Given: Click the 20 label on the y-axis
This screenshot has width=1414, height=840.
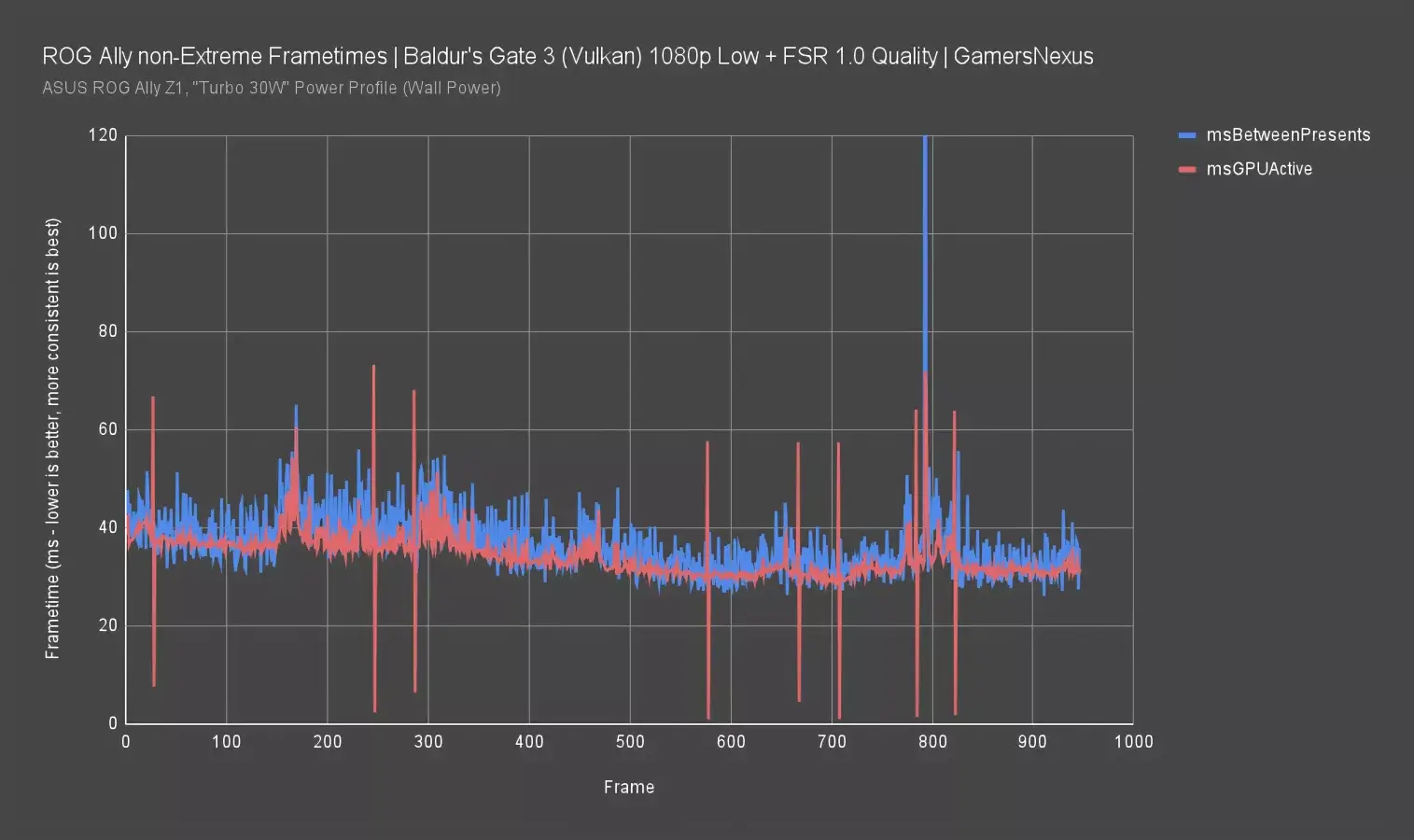Looking at the screenshot, I should [x=107, y=625].
